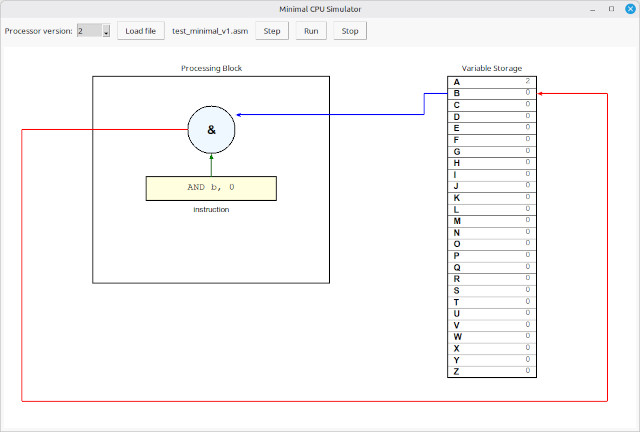Select variable row A in Variable Storage
The image size is (640, 432).
click(x=492, y=82)
